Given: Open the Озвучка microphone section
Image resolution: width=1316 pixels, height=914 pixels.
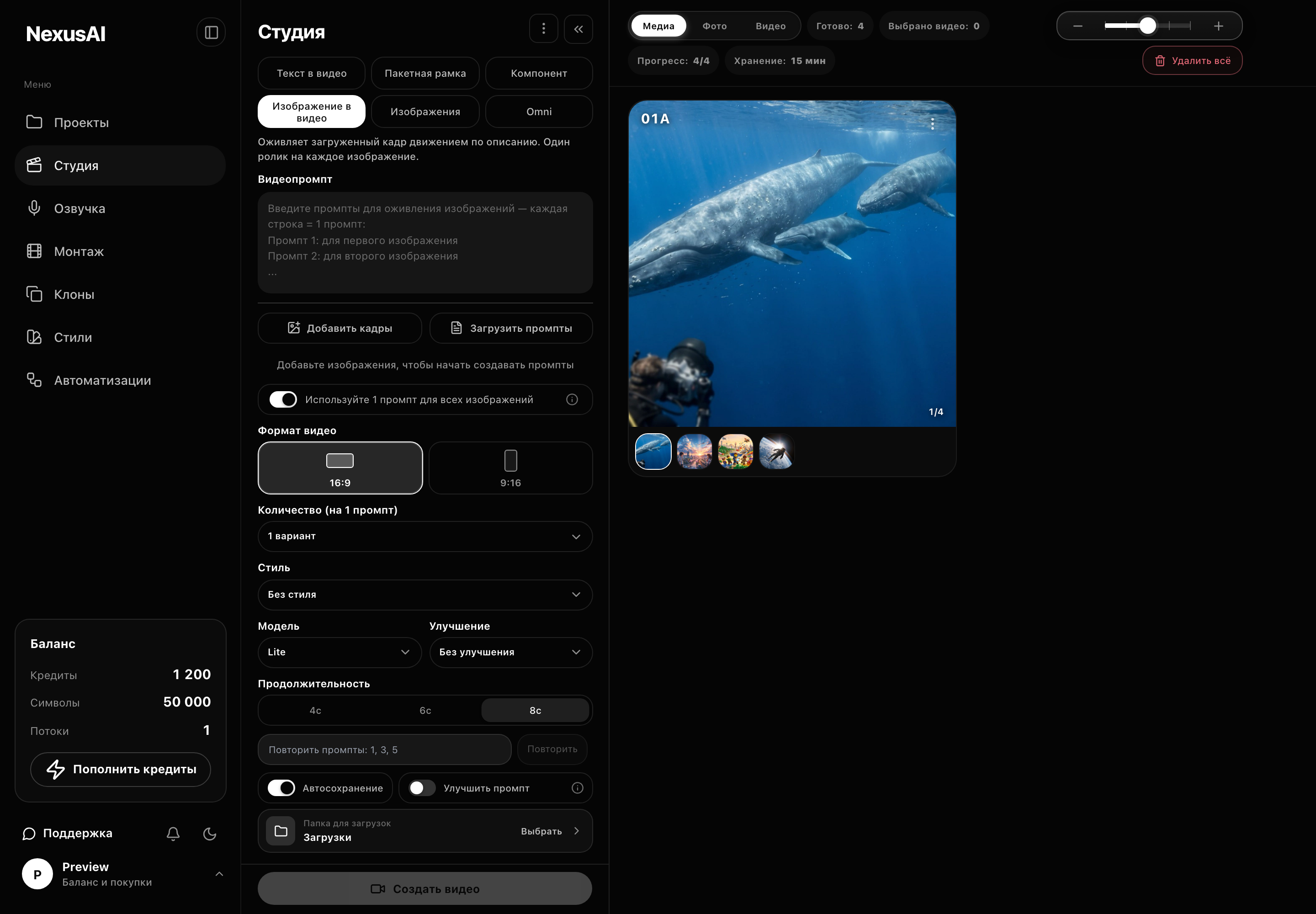Looking at the screenshot, I should 120,208.
